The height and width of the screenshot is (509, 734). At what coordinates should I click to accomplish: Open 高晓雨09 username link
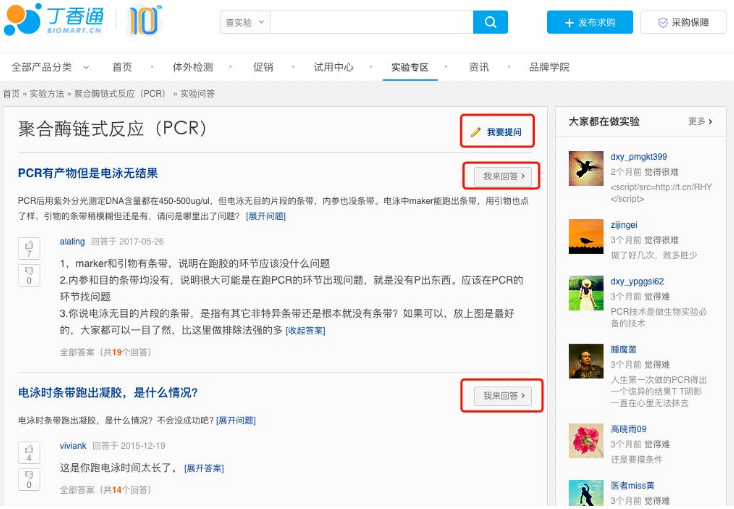[x=628, y=429]
